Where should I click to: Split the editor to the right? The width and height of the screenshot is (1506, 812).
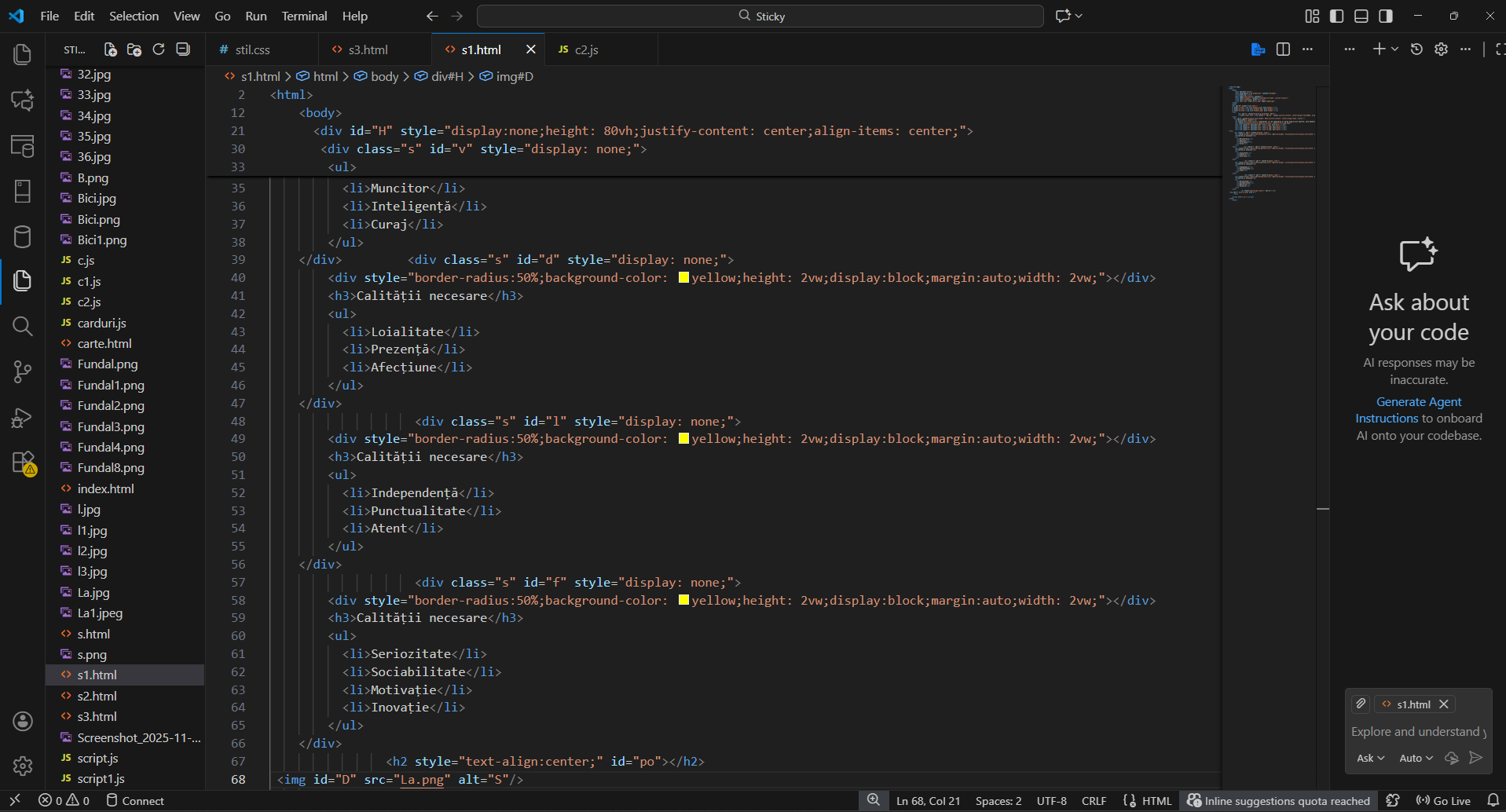(1283, 49)
